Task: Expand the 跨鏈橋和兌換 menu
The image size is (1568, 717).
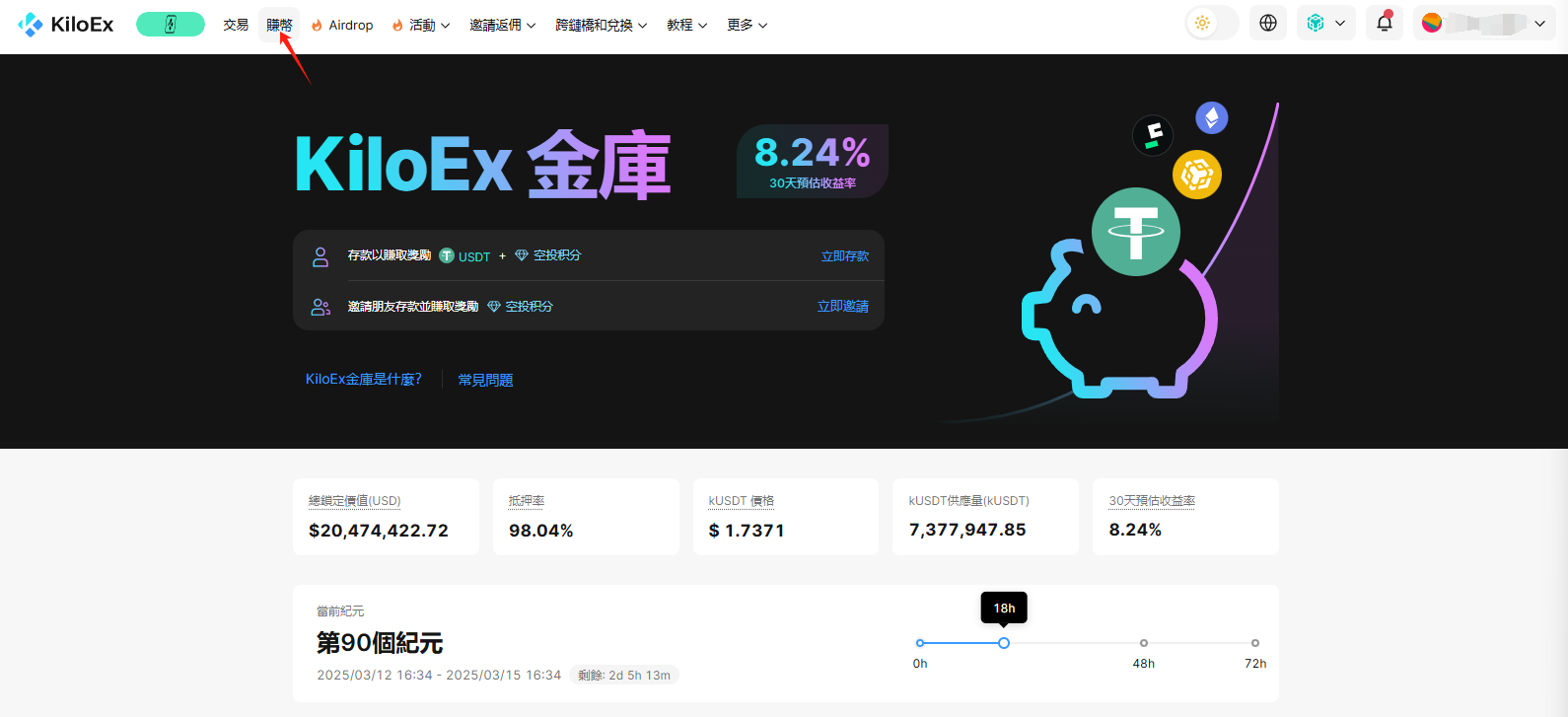Action: [601, 26]
